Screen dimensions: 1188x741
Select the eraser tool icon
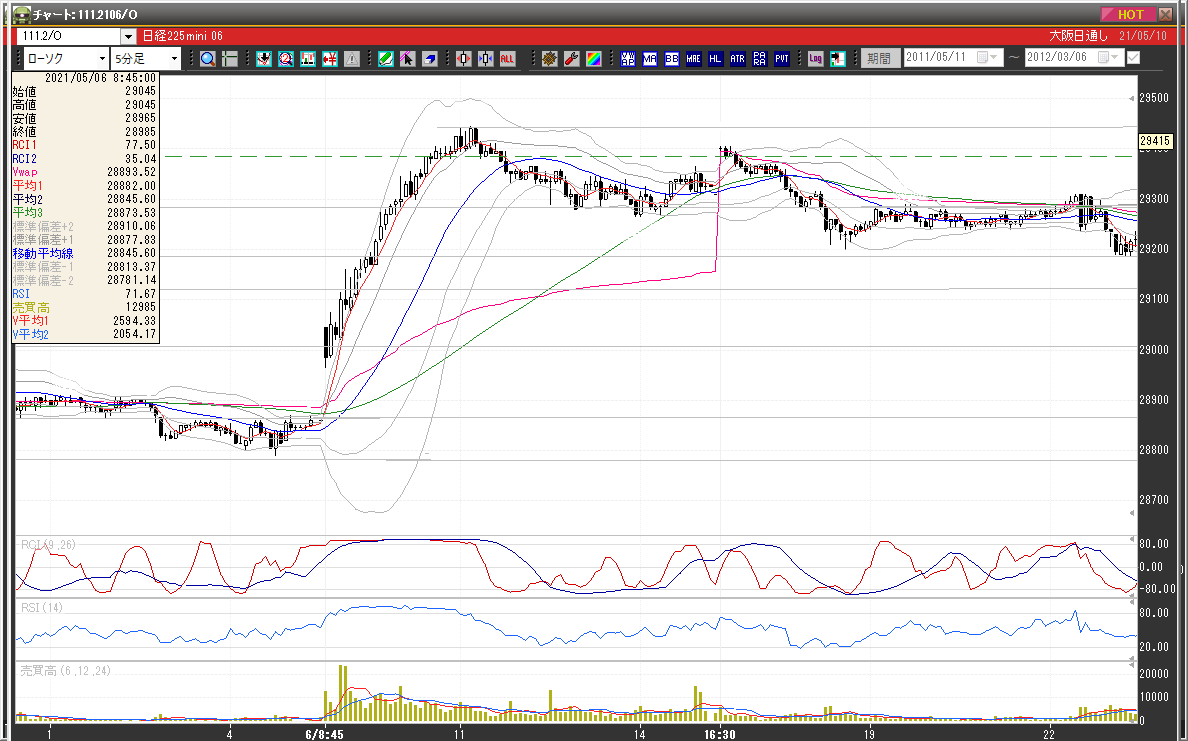click(430, 58)
